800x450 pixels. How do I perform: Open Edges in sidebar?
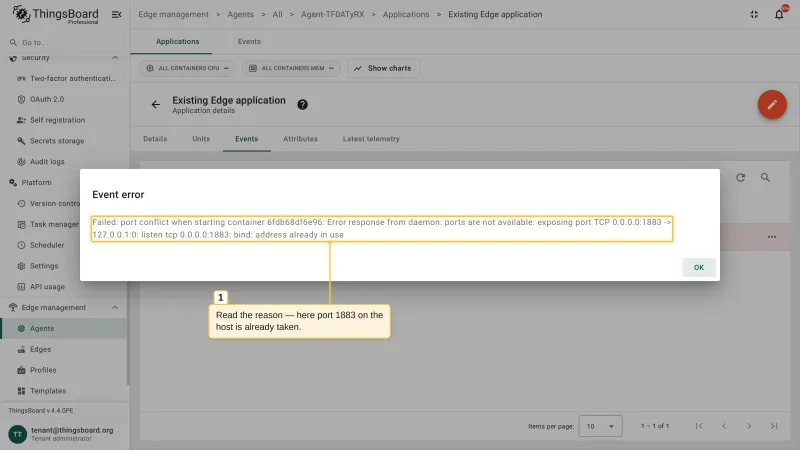[64, 349]
